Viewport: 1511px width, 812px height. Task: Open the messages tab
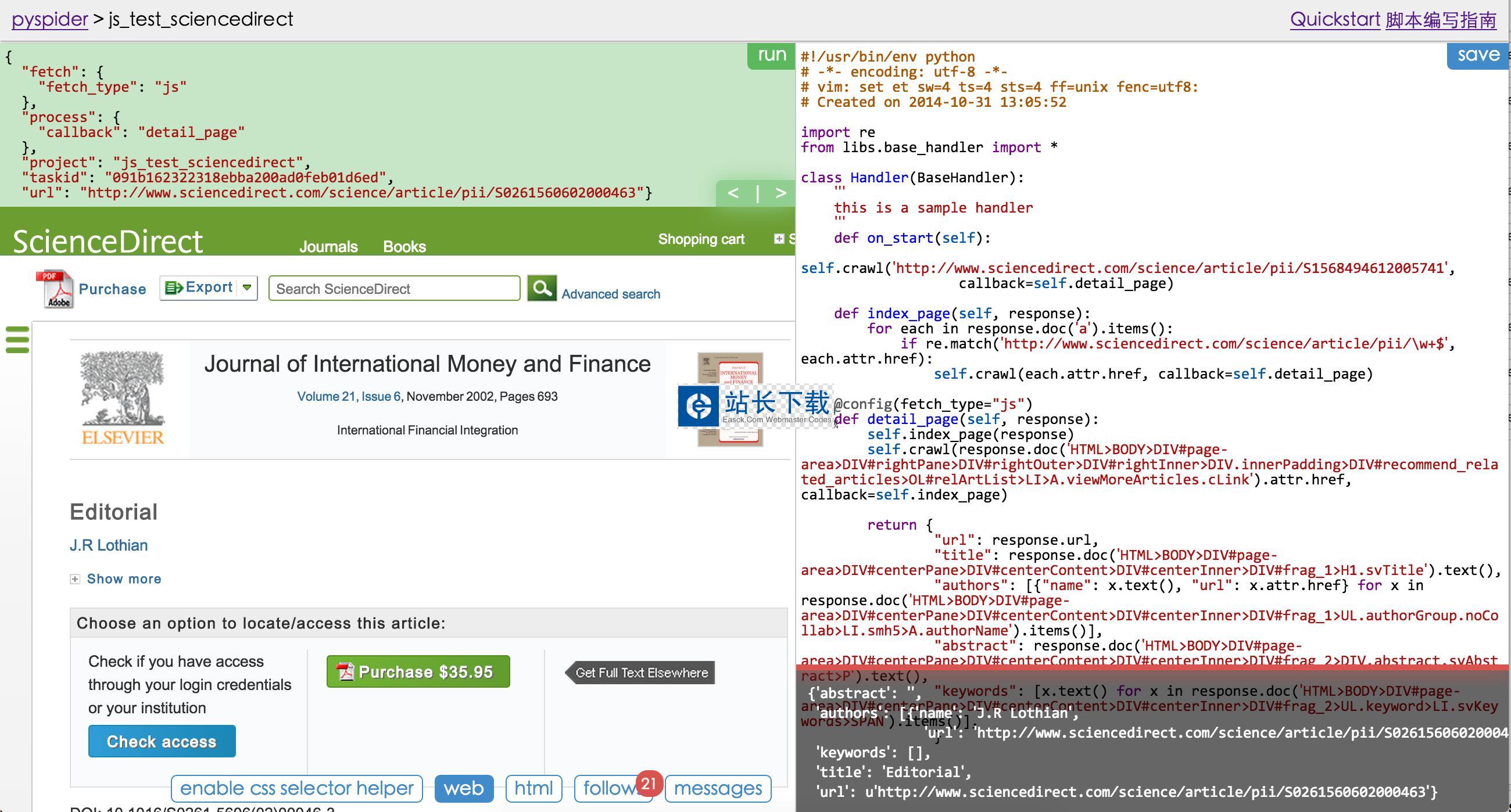click(717, 788)
